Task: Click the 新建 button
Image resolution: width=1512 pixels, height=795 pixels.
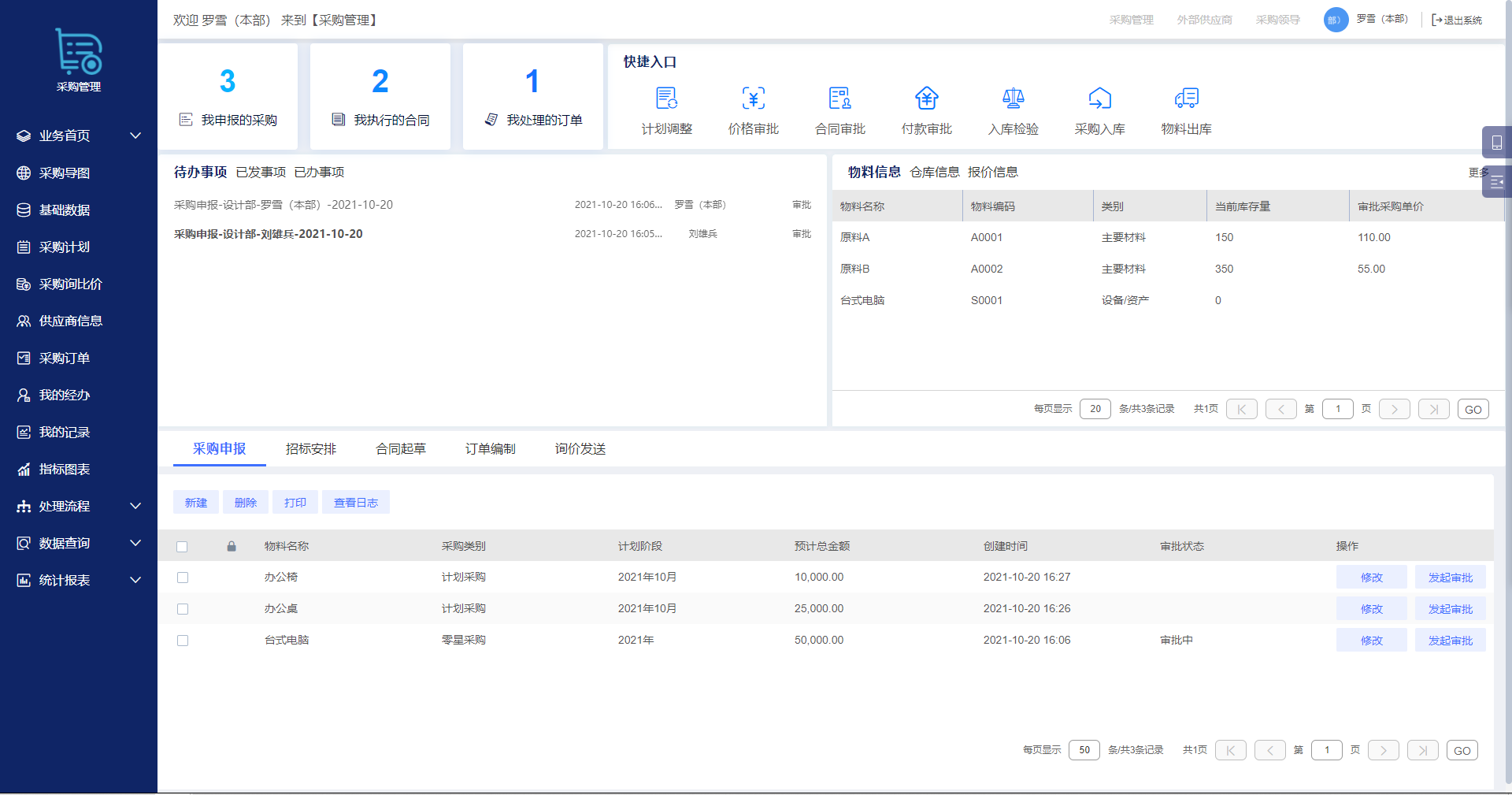Action: (196, 503)
